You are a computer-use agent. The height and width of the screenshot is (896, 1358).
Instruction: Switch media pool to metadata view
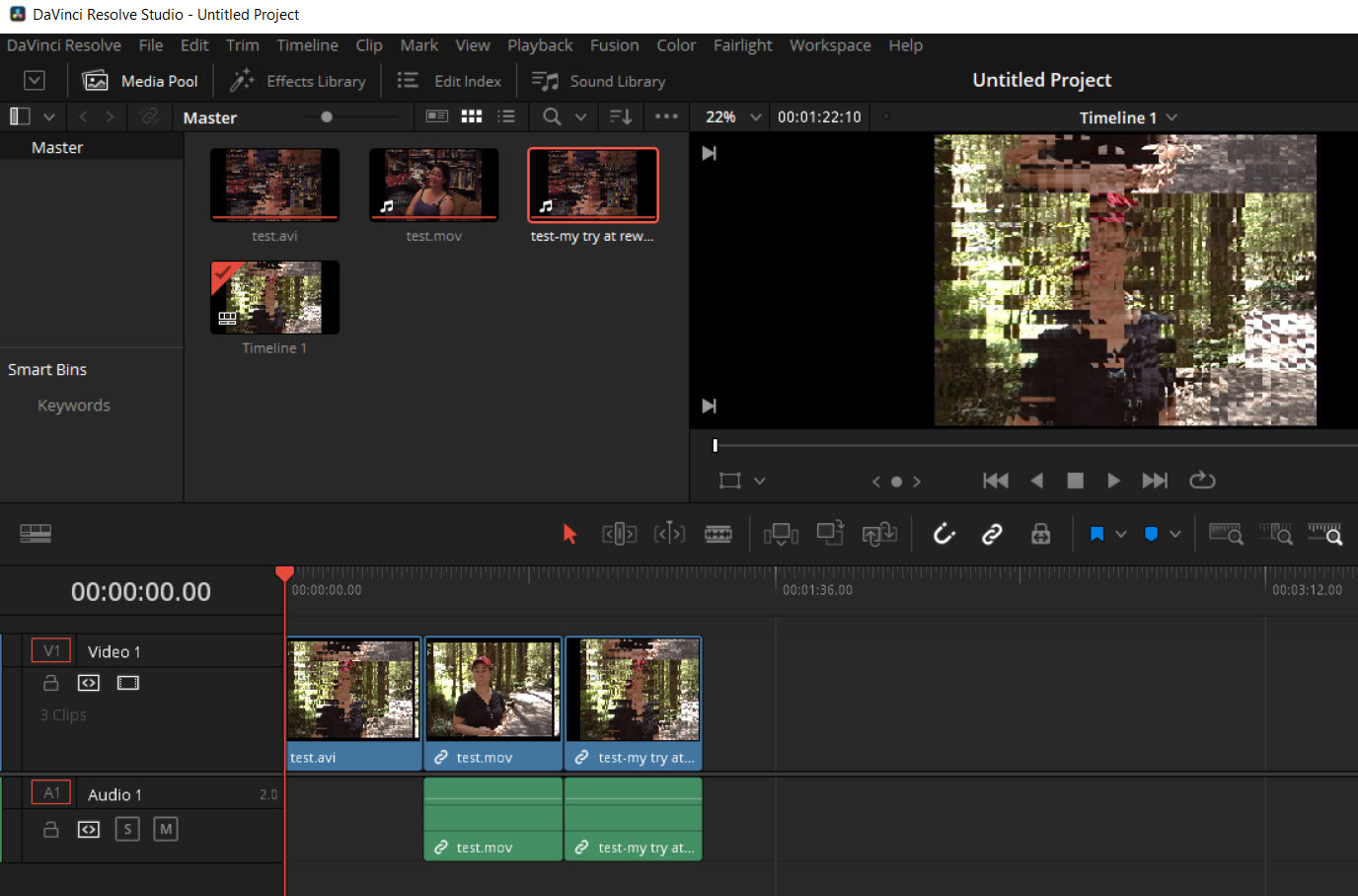(436, 116)
